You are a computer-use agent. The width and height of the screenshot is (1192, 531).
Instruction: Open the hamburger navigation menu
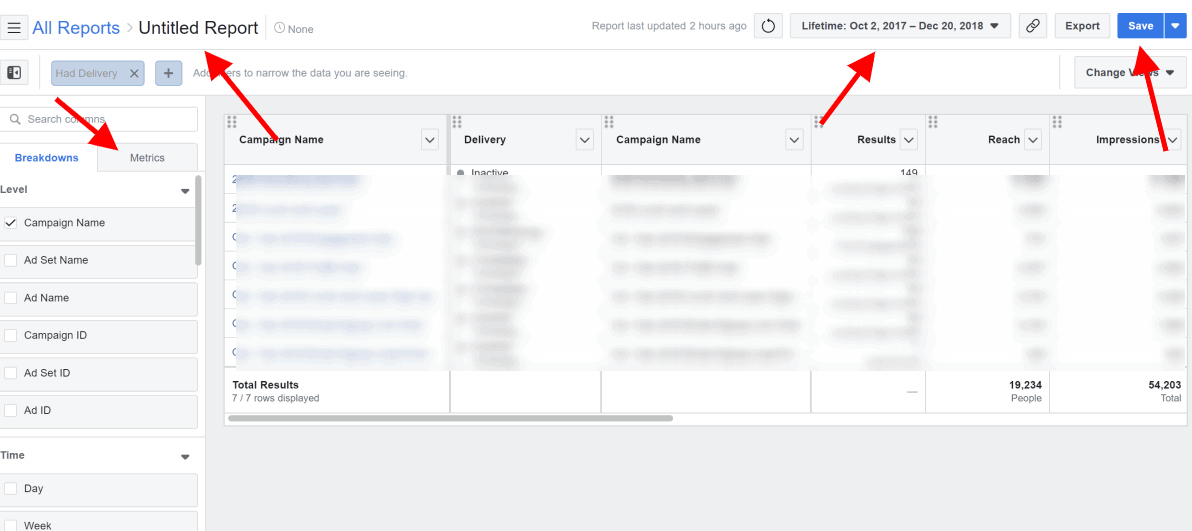coord(14,28)
